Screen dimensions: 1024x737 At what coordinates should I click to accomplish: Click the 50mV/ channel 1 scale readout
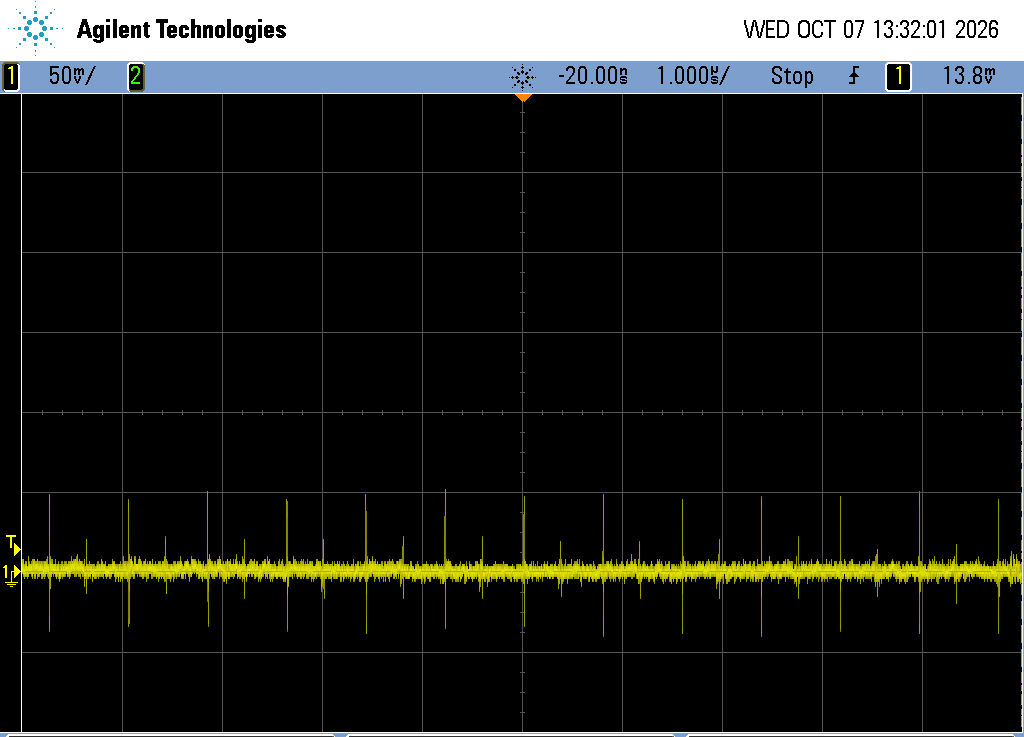pos(72,76)
